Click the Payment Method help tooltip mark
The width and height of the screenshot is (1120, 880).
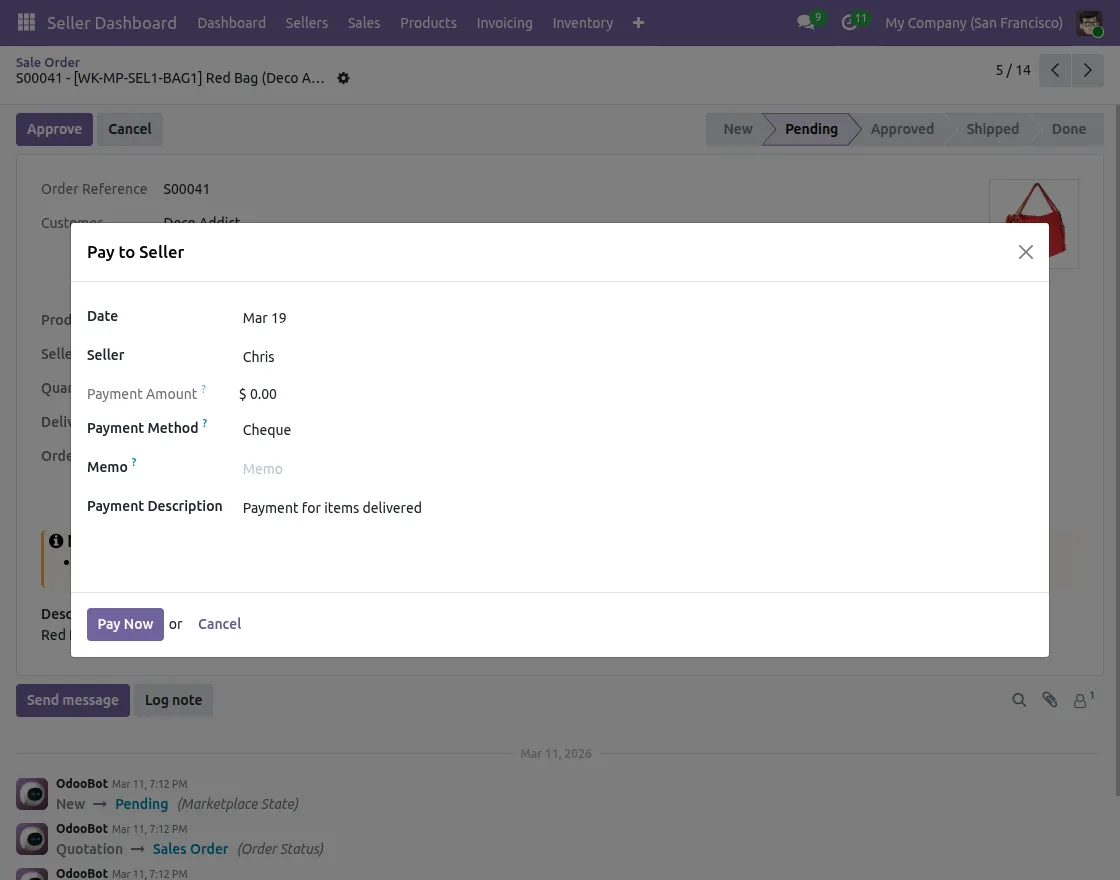[205, 424]
